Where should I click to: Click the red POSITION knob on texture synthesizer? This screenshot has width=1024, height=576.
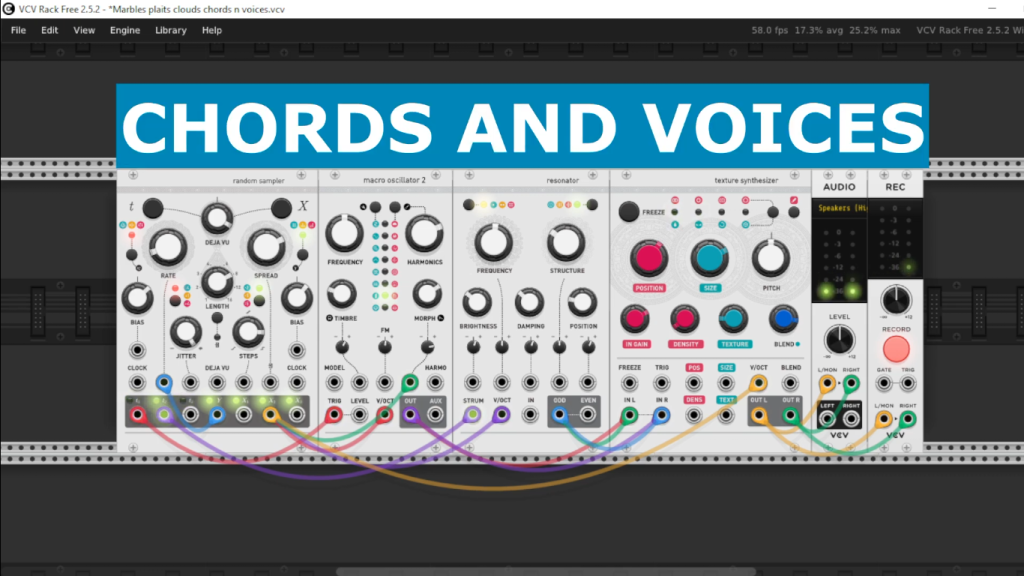tap(648, 259)
